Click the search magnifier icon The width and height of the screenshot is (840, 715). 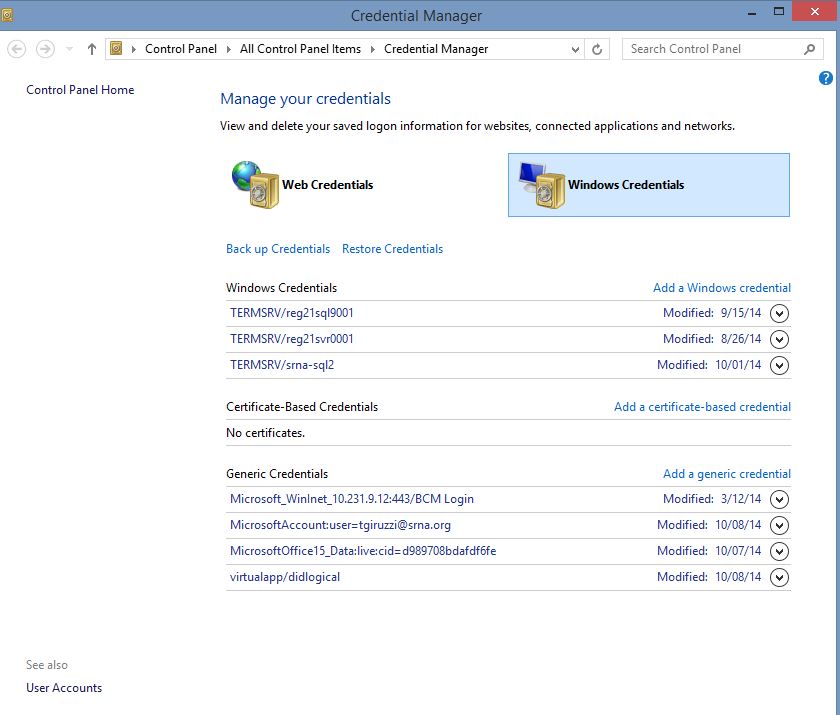click(x=810, y=49)
